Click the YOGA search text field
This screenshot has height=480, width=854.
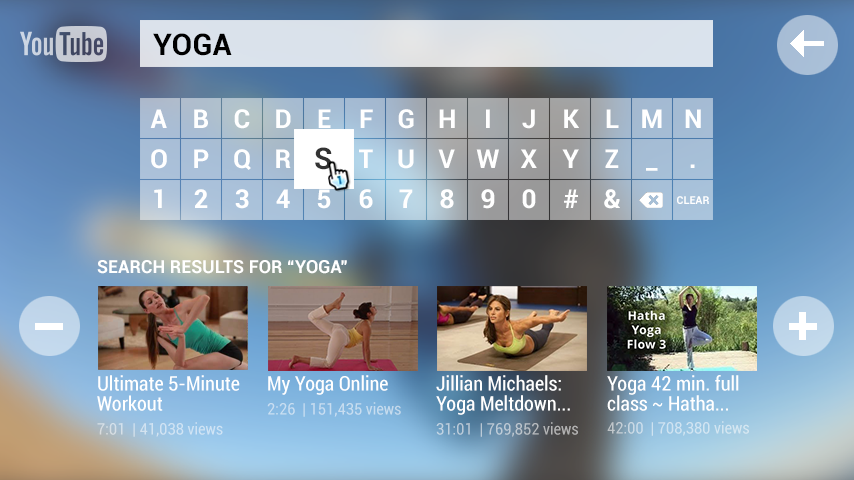point(426,44)
